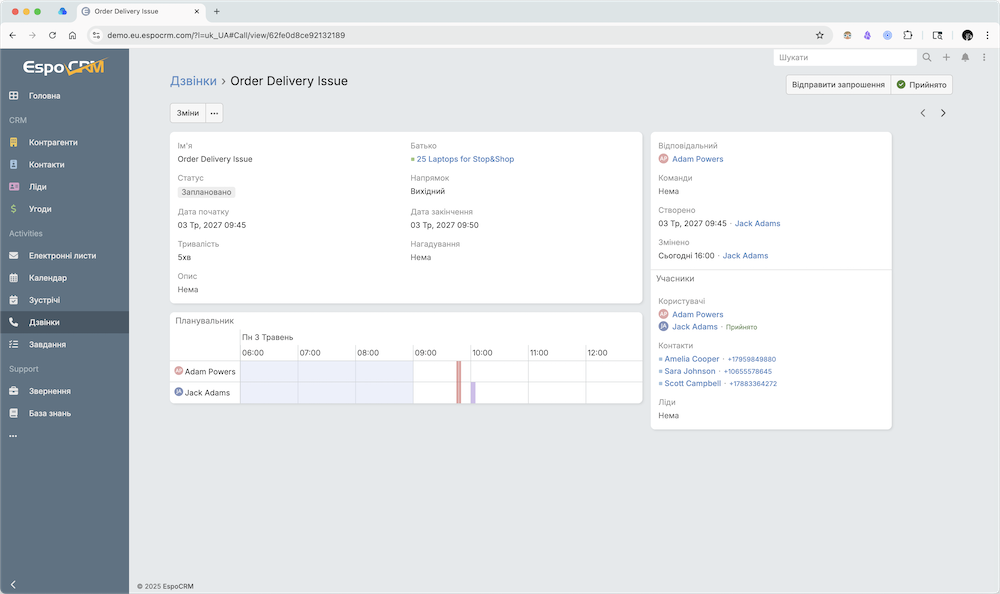The image size is (1000, 594).
Task: Open Jack Adams link beside Створено
Action: pyautogui.click(x=758, y=223)
